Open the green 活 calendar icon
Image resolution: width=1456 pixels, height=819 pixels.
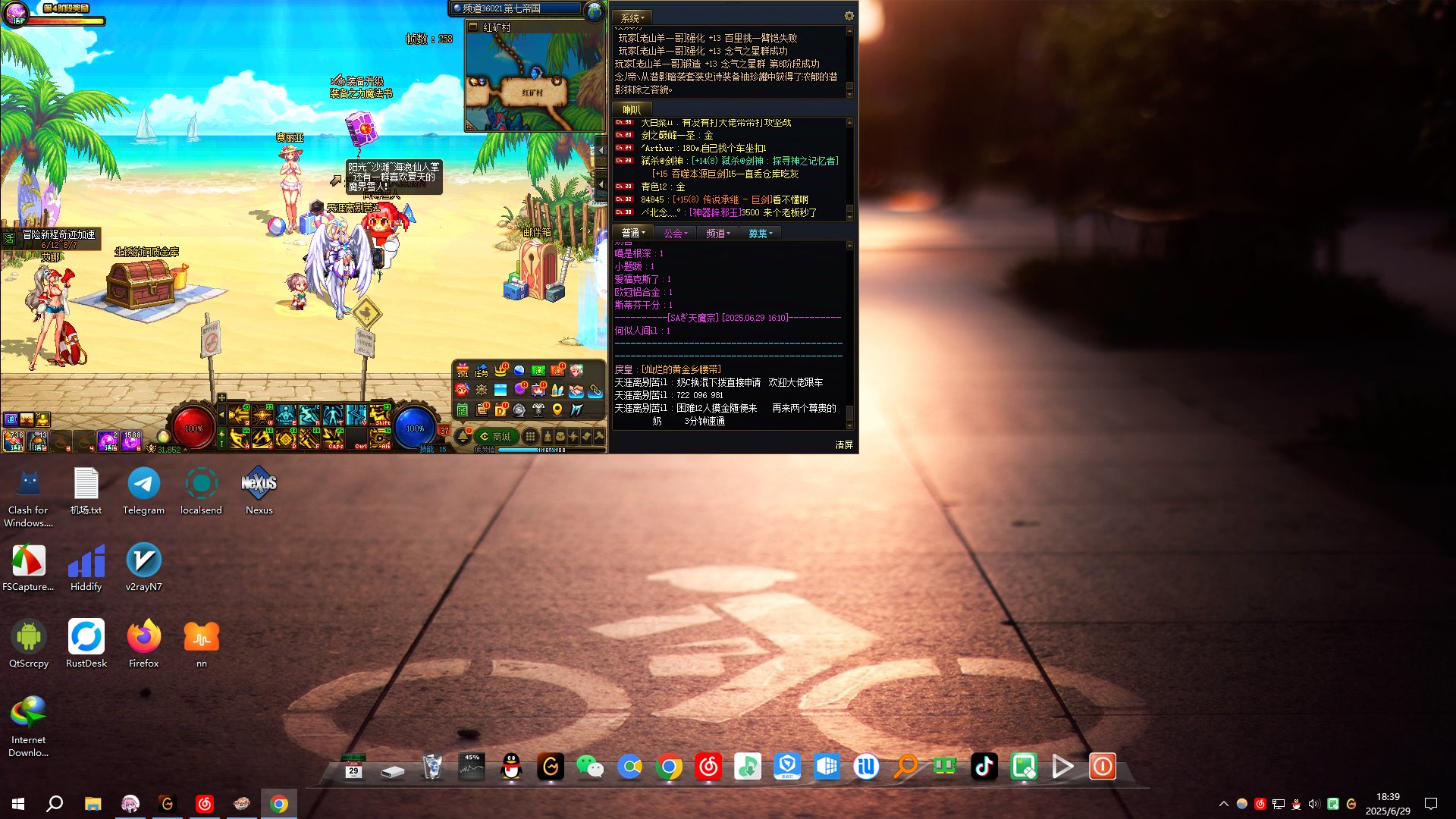[x=463, y=410]
